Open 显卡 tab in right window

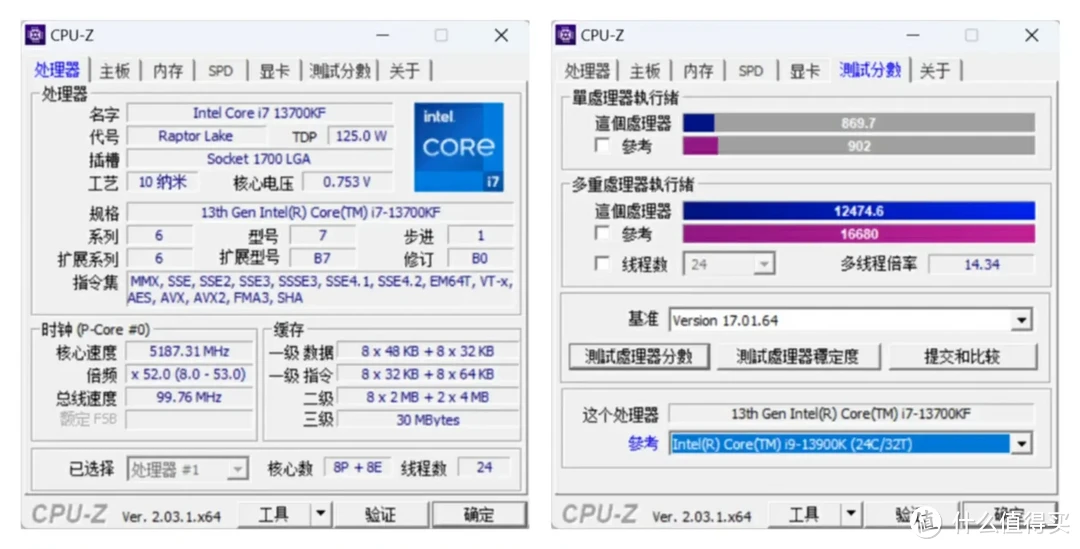click(x=804, y=70)
